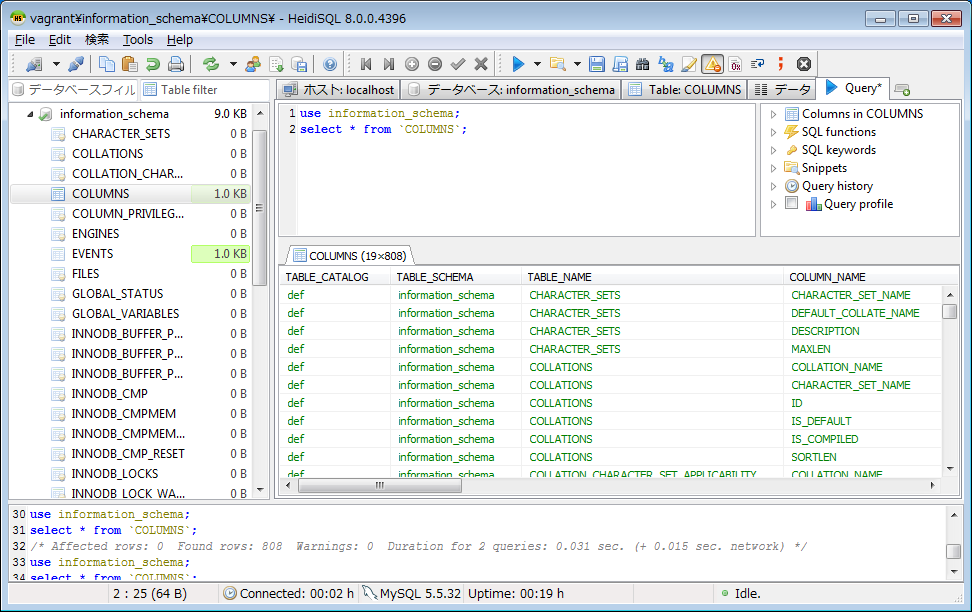The image size is (972, 612).
Task: Select the COLUMNS (19×808) result tab
Action: 351,255
